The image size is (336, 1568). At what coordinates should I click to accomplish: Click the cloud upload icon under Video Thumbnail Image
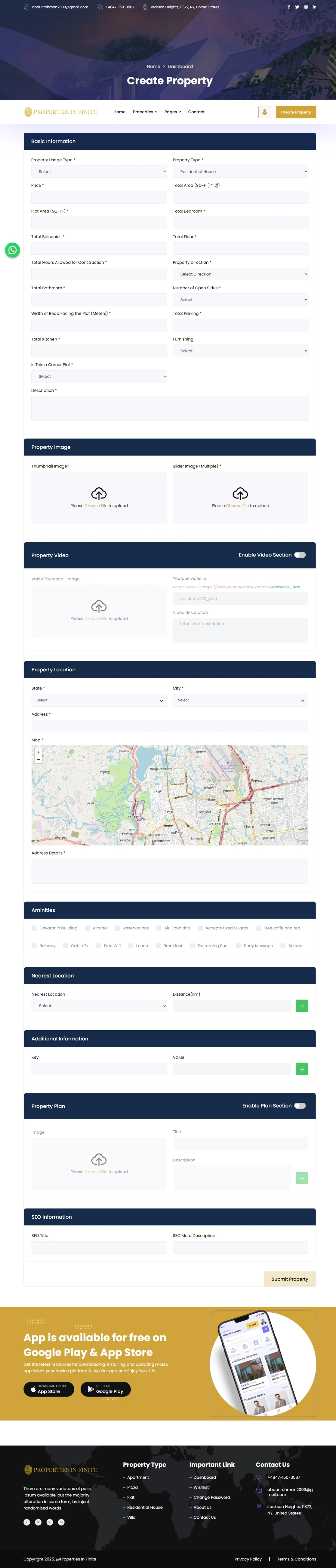99,606
